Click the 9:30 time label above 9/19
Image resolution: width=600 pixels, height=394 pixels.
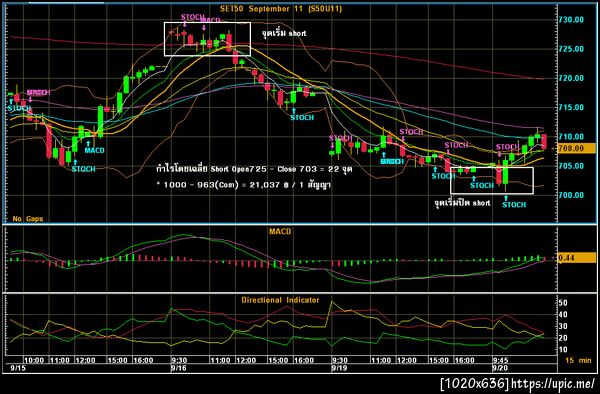[340, 360]
